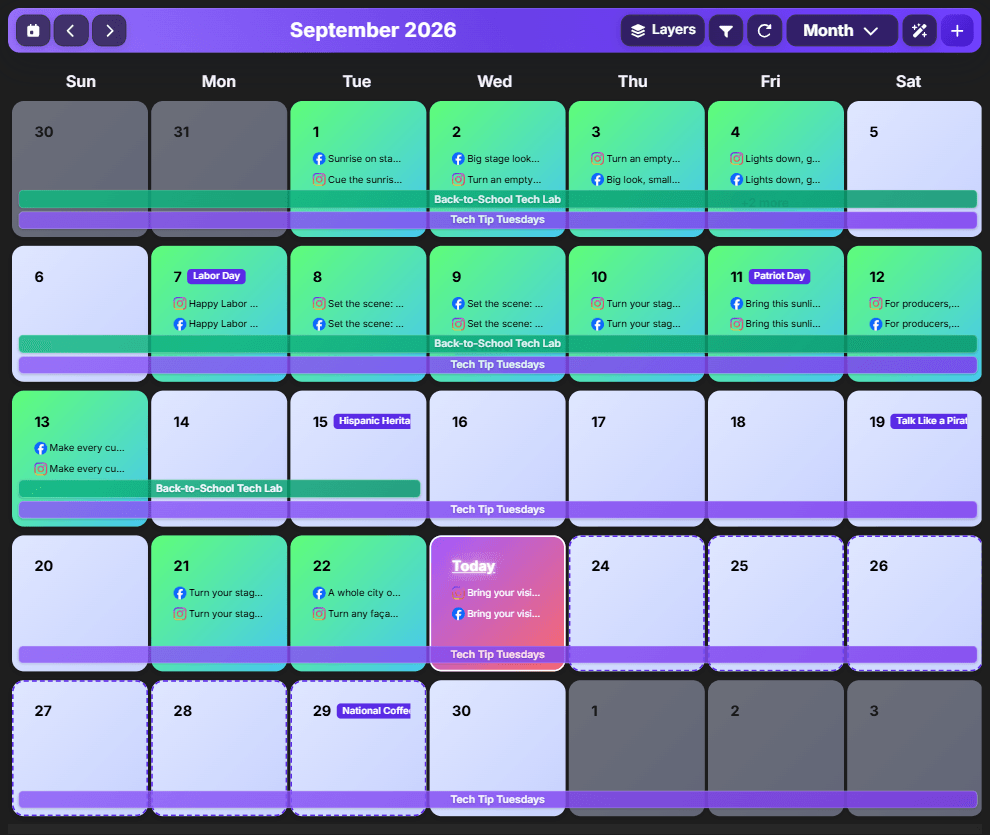Open Instagram post 'Turn an empty...' on Sept 3

point(635,158)
